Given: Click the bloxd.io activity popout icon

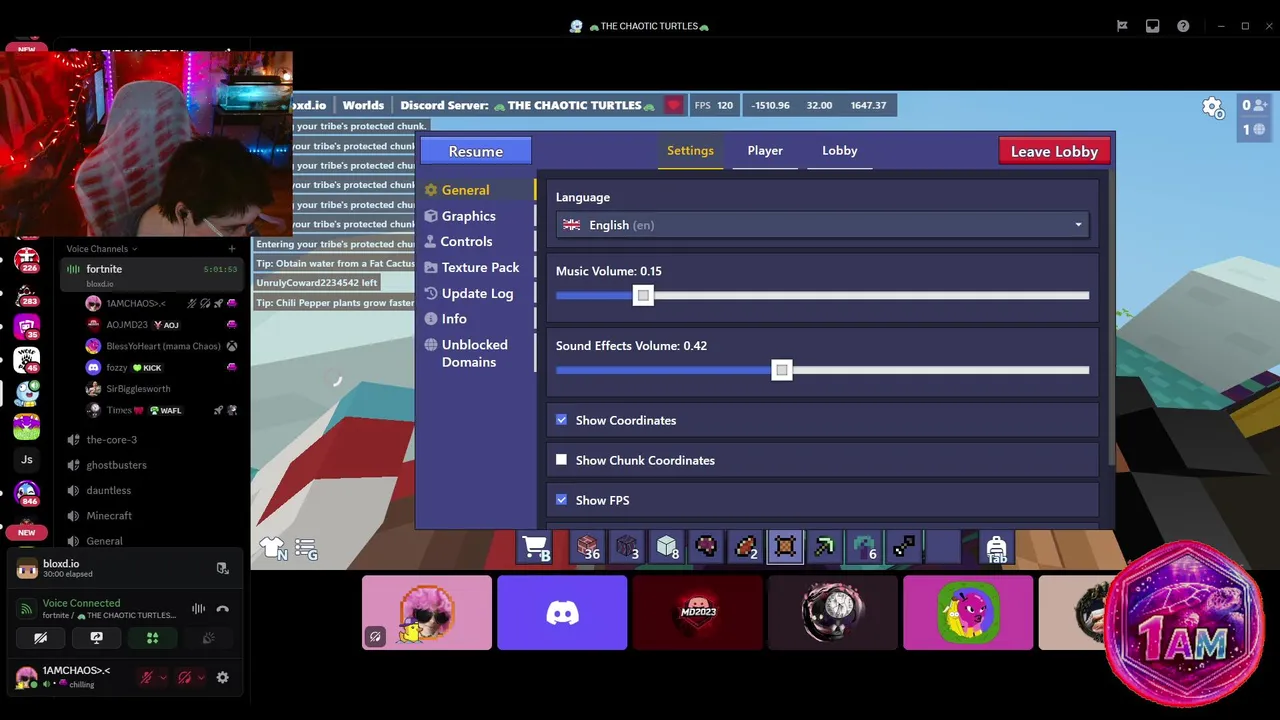Looking at the screenshot, I should click(222, 568).
